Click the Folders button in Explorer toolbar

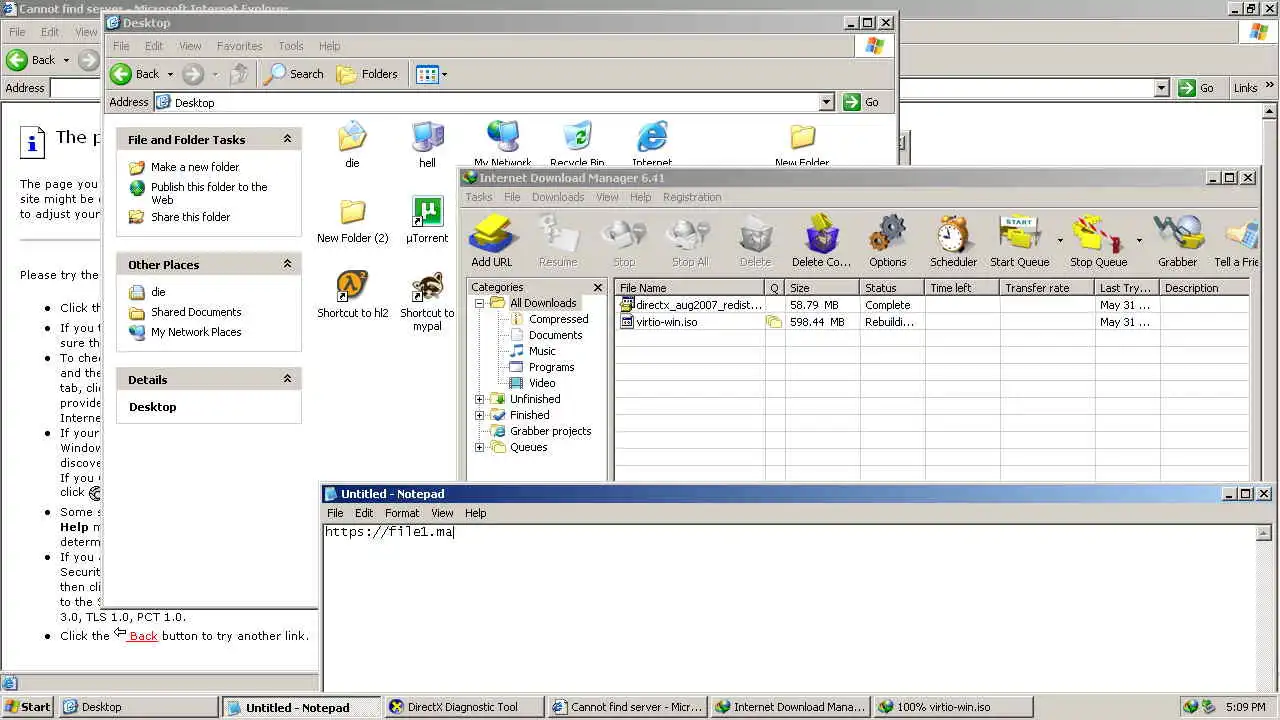(x=367, y=74)
